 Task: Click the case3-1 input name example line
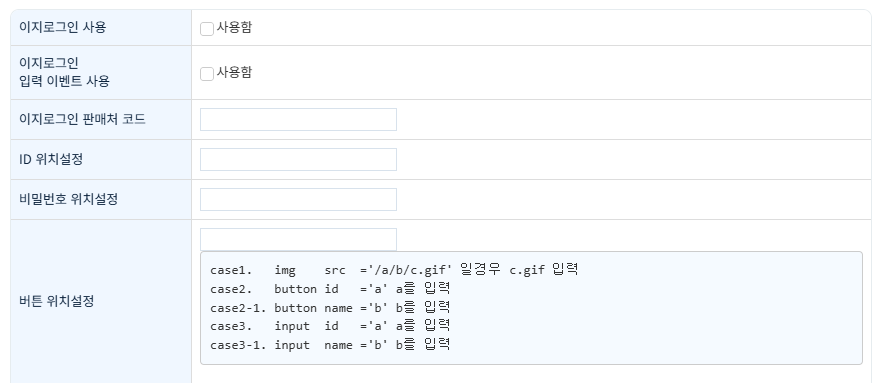pyautogui.click(x=330, y=345)
